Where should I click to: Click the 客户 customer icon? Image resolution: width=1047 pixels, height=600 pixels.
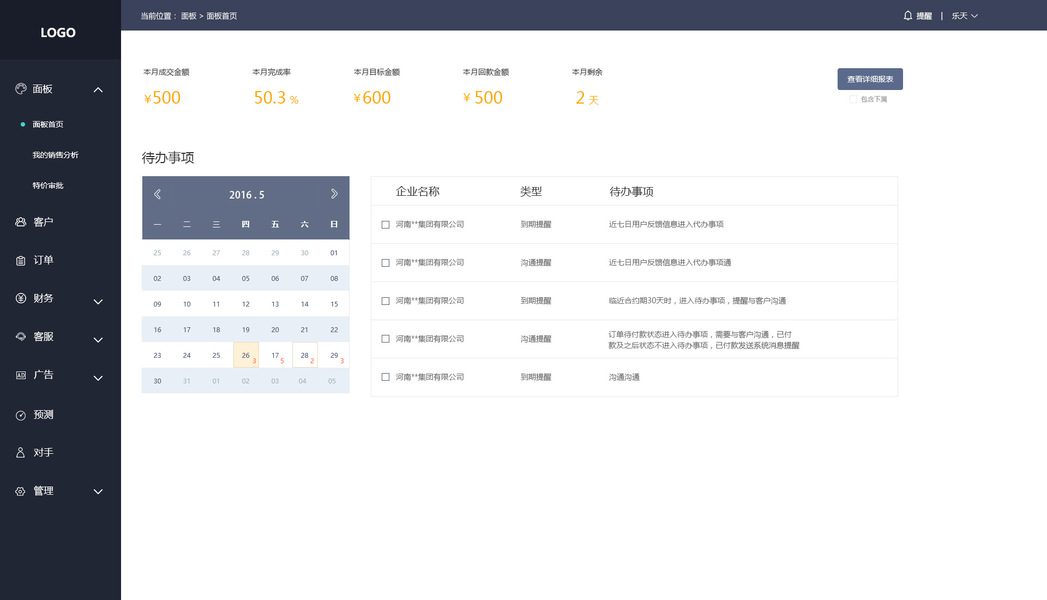(21, 222)
